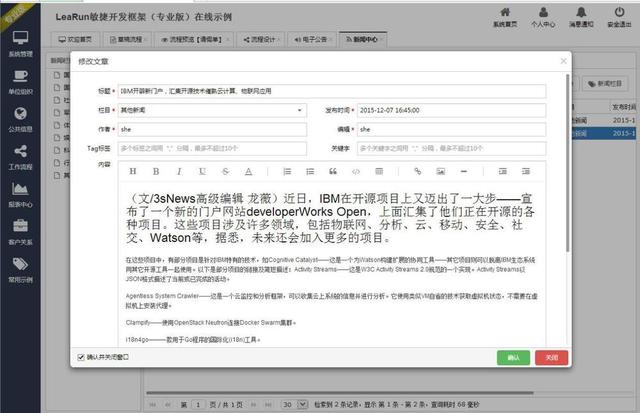This screenshot has height=413, width=640.
Task: Switch to the 草稿流程 tab
Action: pyautogui.click(x=129, y=39)
